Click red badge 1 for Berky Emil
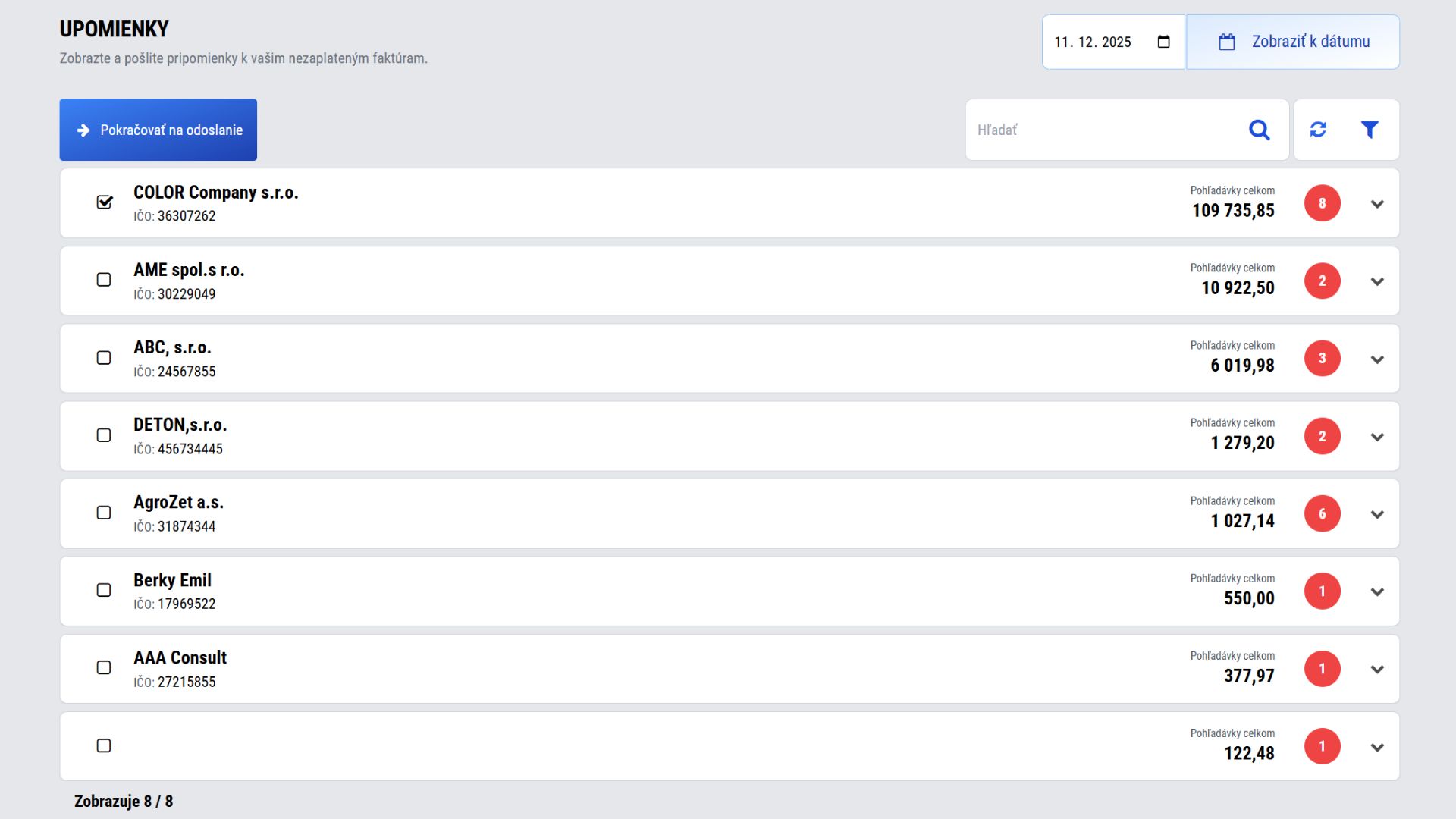The image size is (1456, 819). click(x=1322, y=591)
